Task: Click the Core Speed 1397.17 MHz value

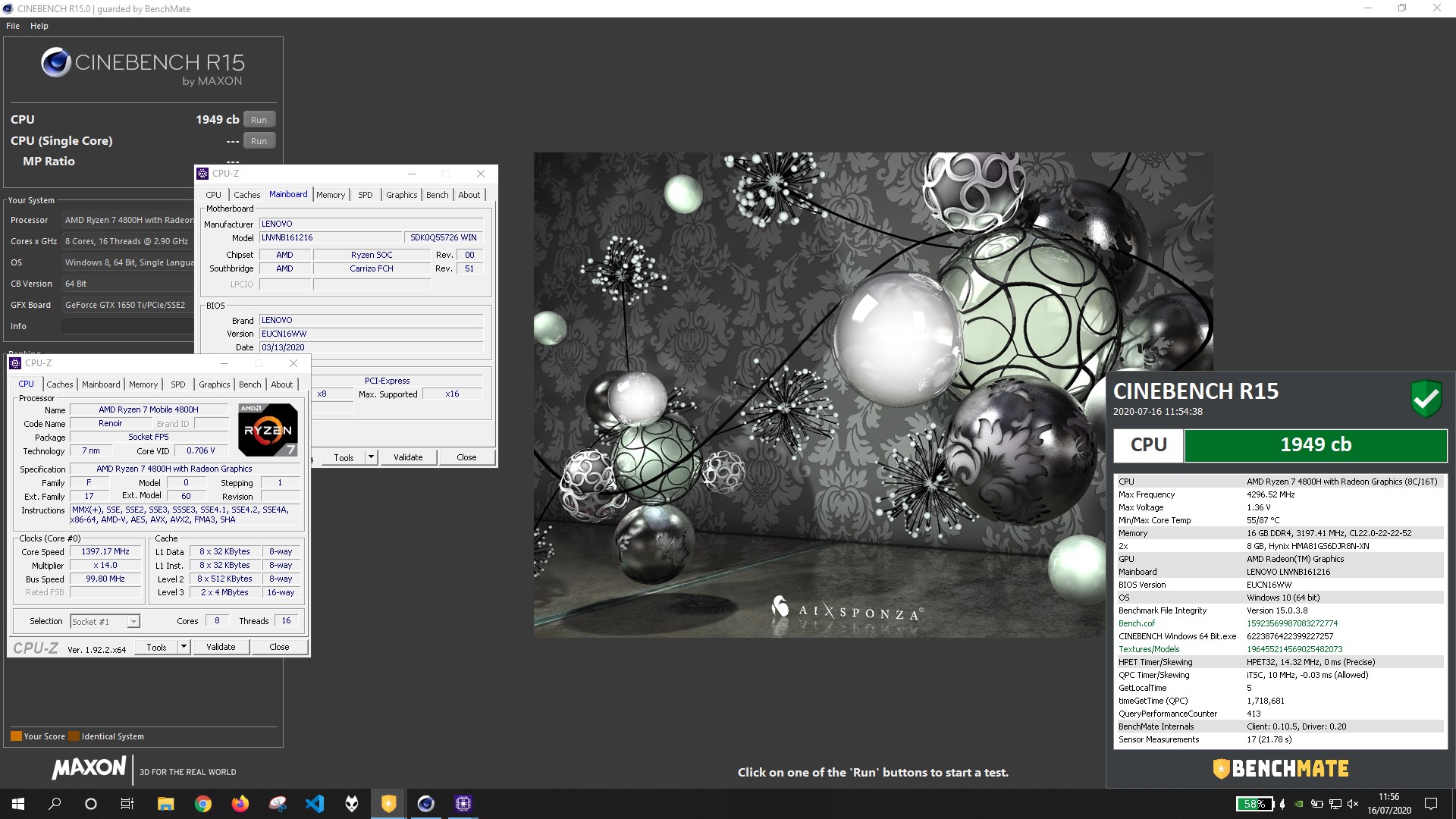Action: click(105, 552)
